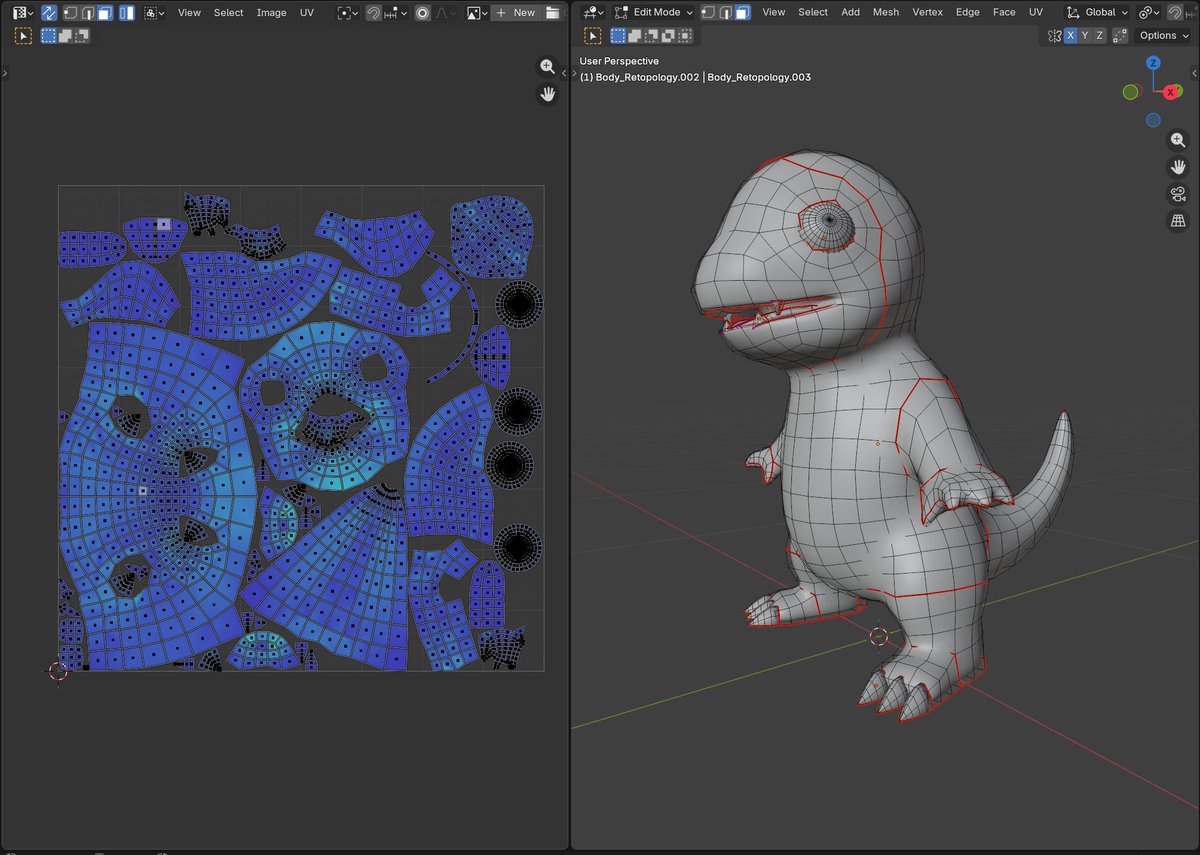Click the open image folder icon
The height and width of the screenshot is (855, 1200).
[x=552, y=13]
